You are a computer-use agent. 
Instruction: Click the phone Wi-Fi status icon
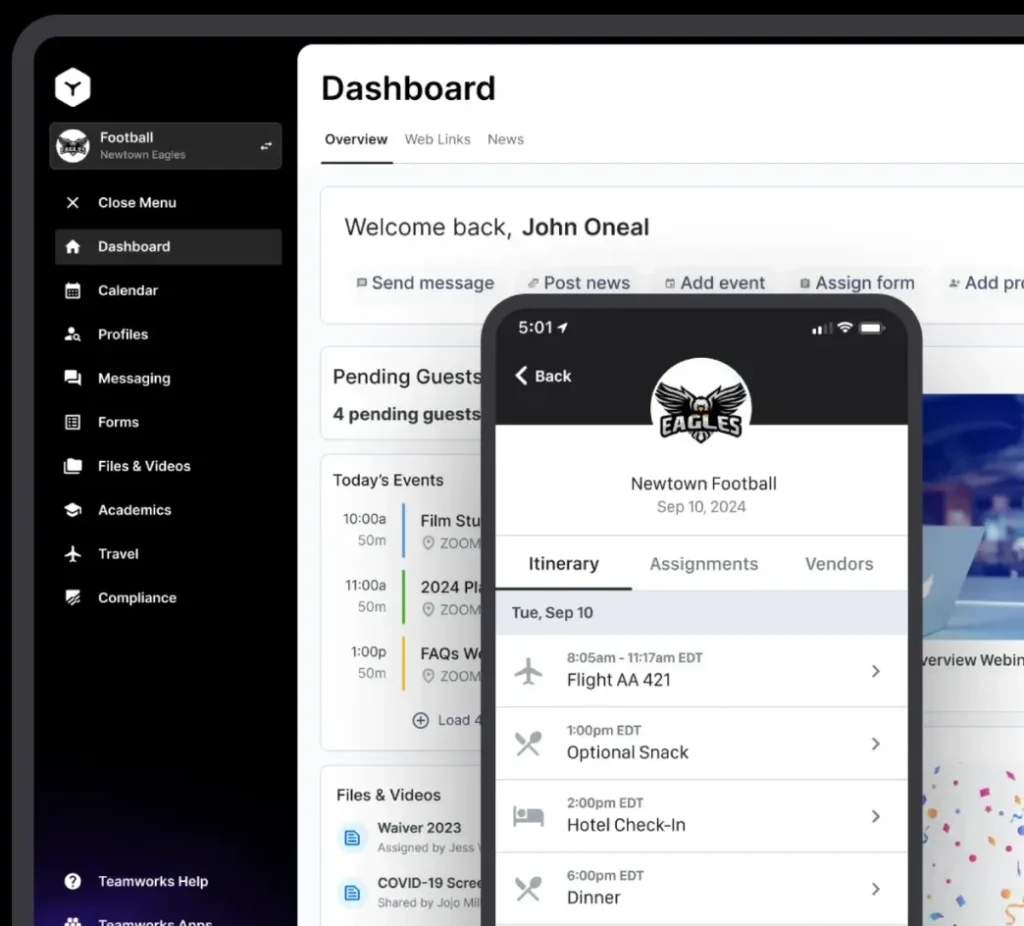point(845,327)
